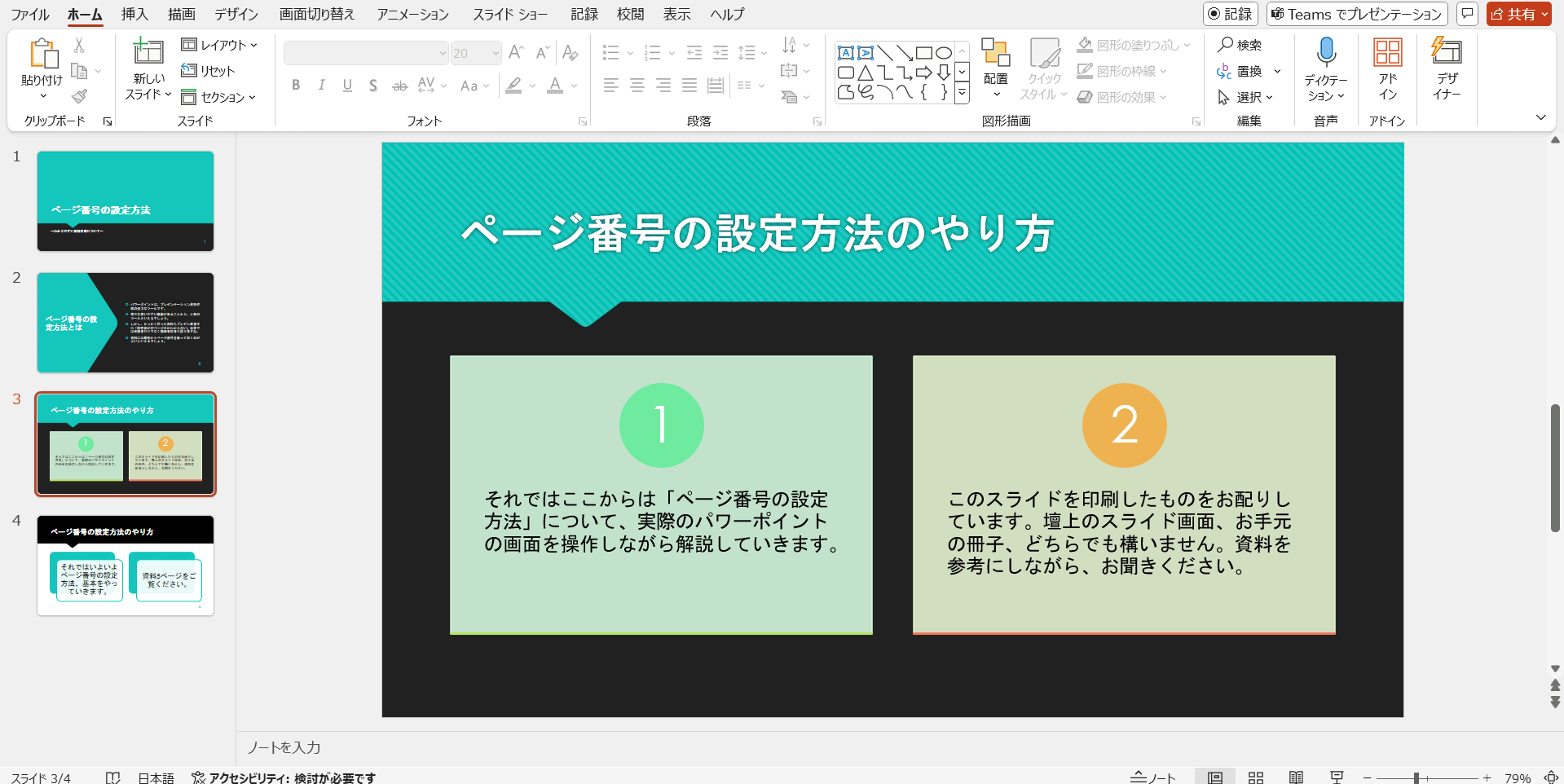Expand the shapes gallery more button
This screenshot has width=1564, height=784.
tap(963, 93)
